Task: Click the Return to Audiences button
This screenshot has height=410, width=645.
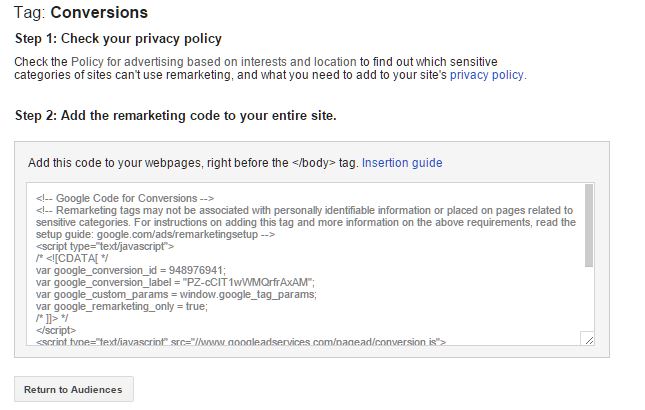Action: (x=74, y=389)
